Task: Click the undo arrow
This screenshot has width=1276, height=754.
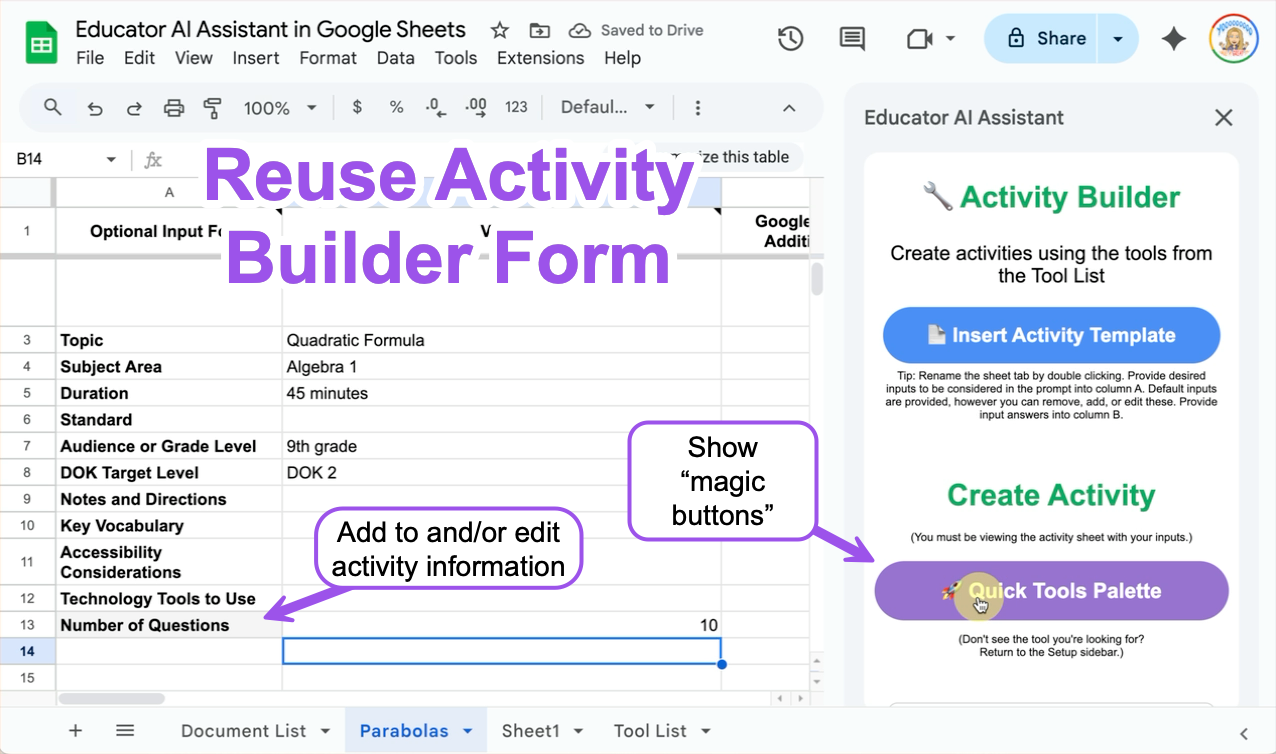Action: 95,108
